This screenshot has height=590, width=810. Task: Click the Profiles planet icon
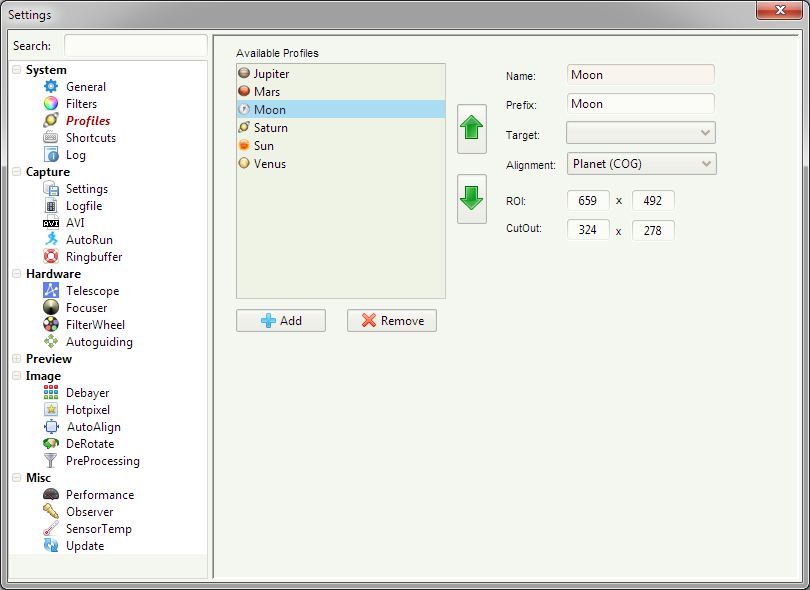click(51, 120)
